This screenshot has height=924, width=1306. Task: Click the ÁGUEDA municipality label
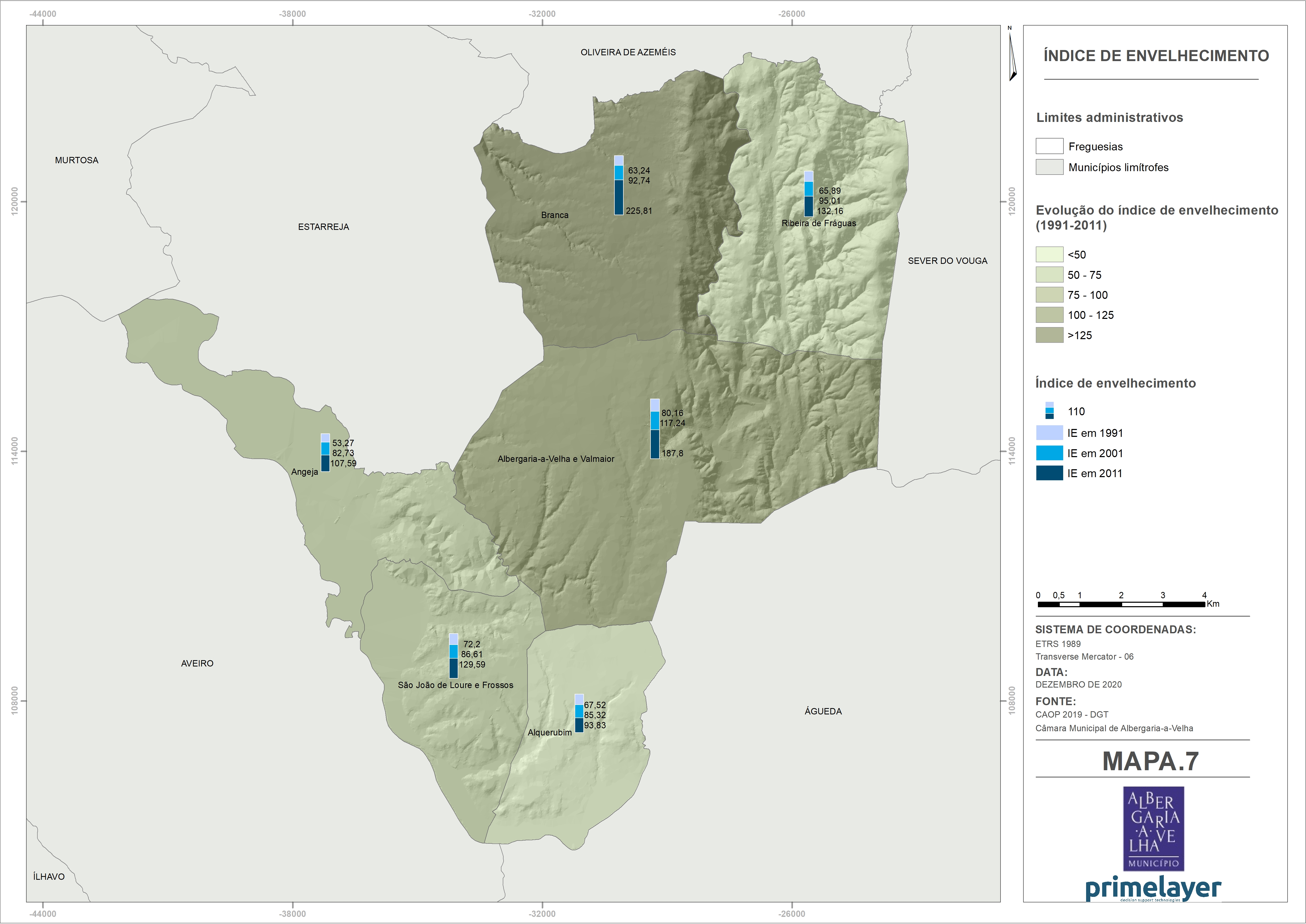pyautogui.click(x=824, y=711)
